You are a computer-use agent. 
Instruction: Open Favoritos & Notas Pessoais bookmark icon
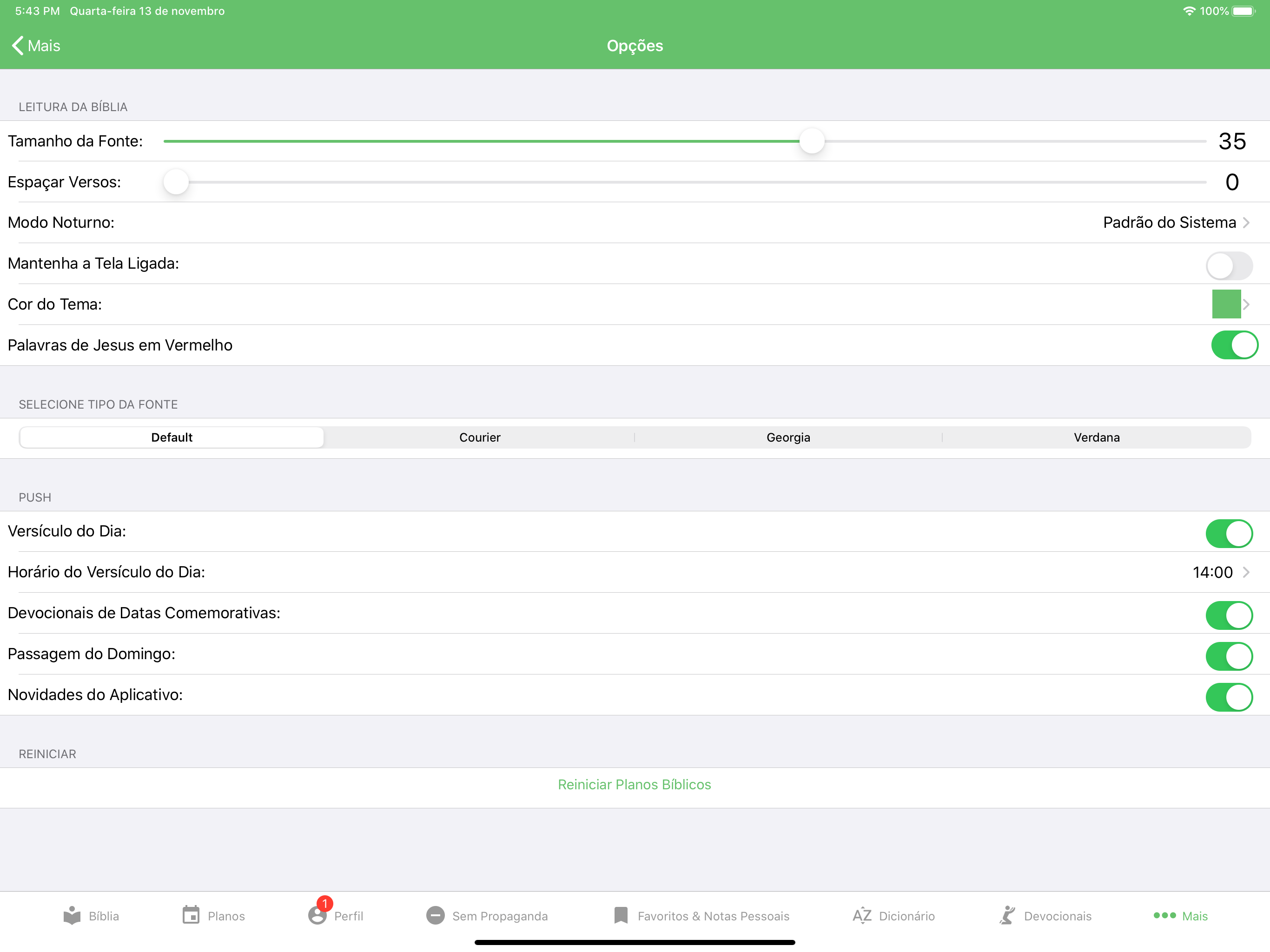(x=621, y=915)
